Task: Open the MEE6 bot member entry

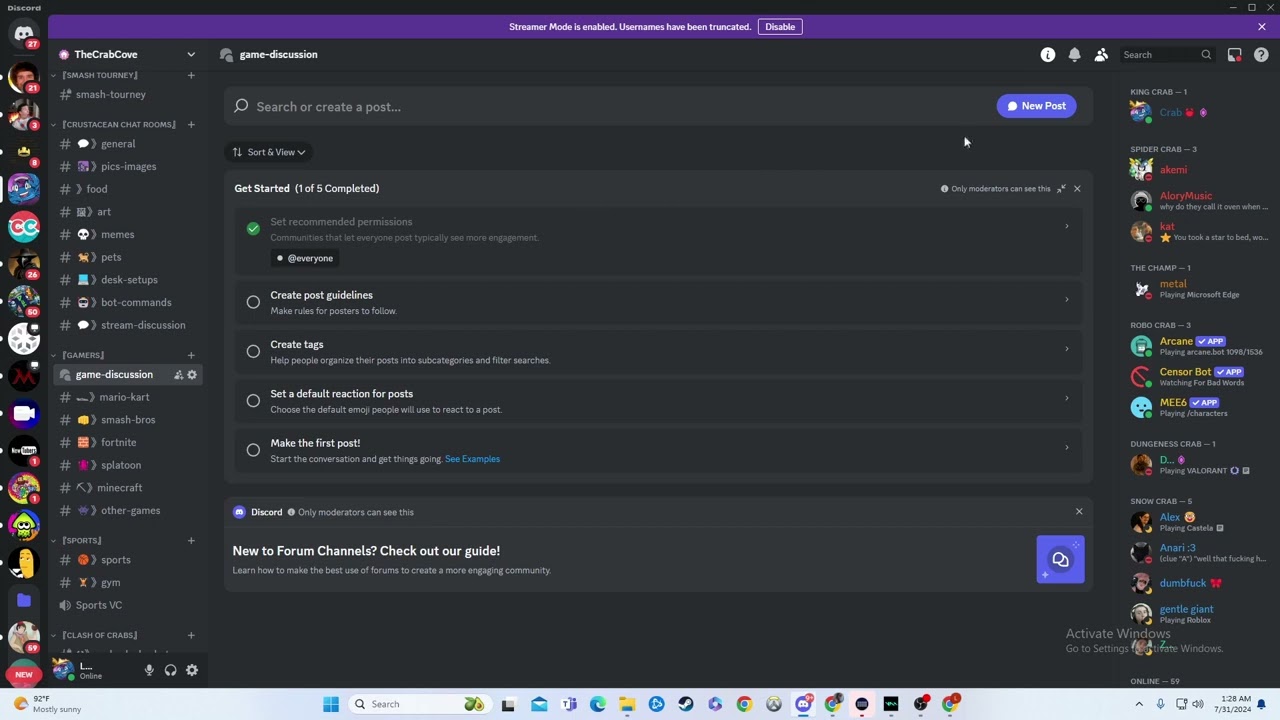Action: 1198,407
